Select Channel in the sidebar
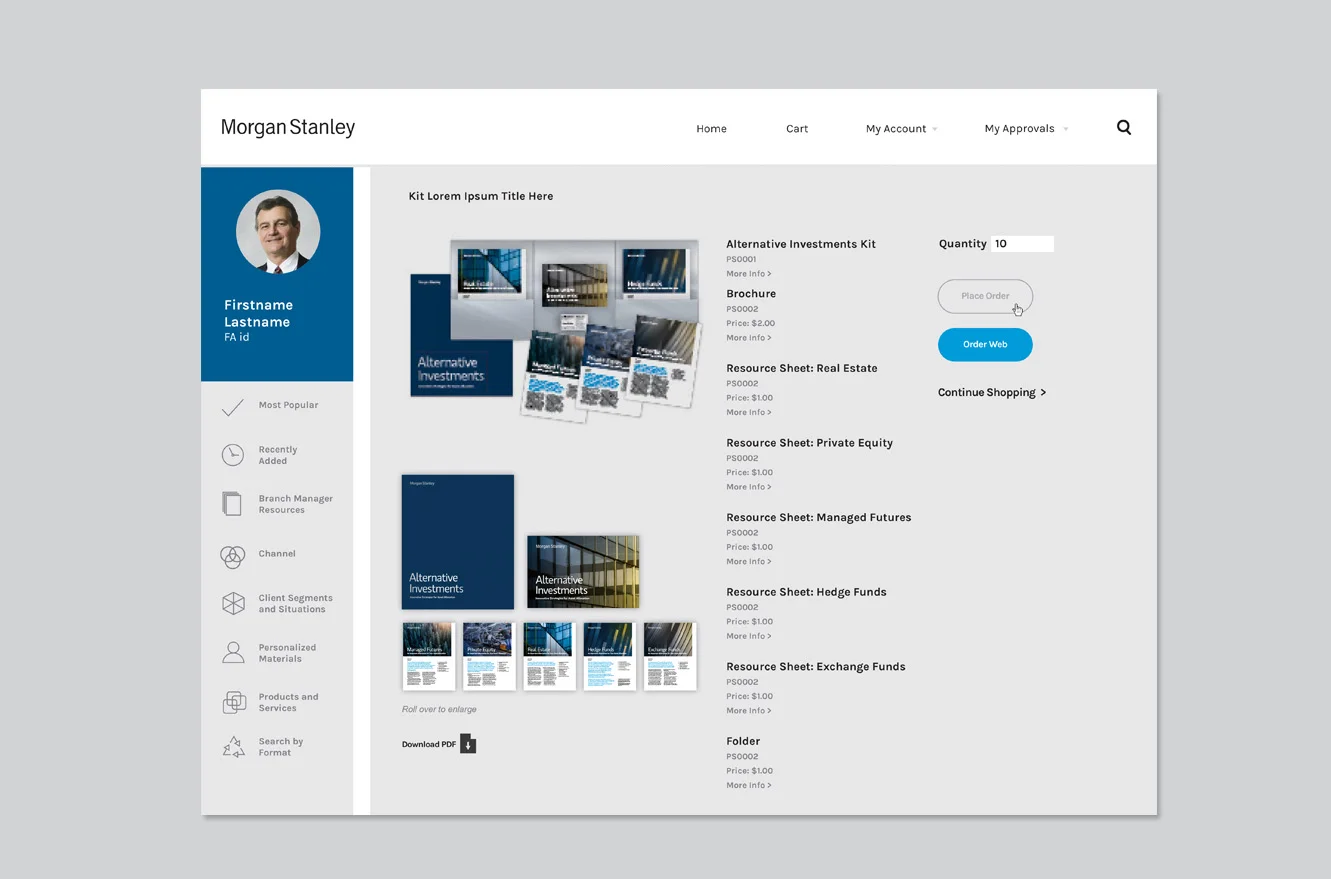Image resolution: width=1331 pixels, height=879 pixels. [277, 554]
